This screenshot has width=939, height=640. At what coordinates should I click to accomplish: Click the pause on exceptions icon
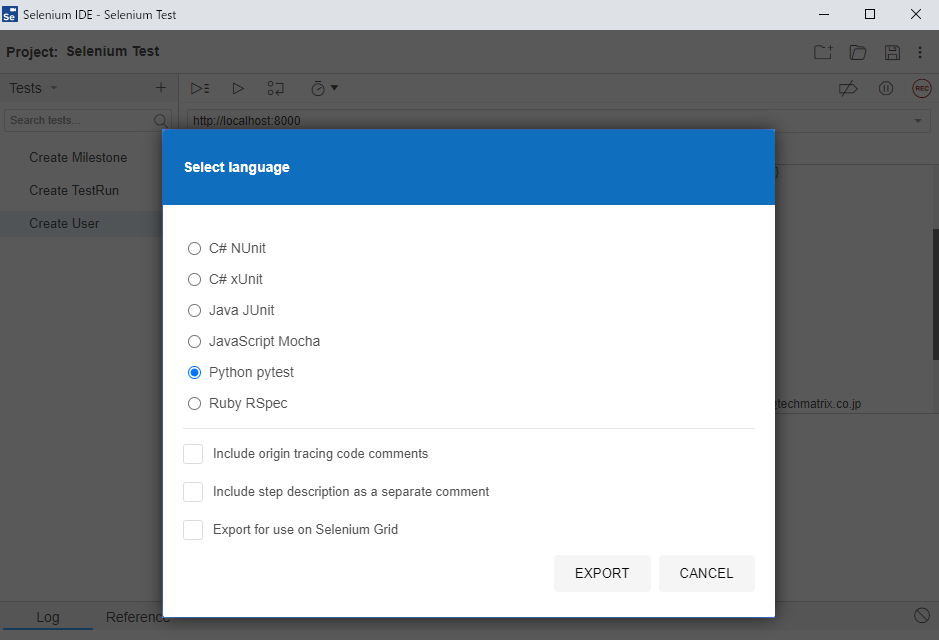coord(886,89)
